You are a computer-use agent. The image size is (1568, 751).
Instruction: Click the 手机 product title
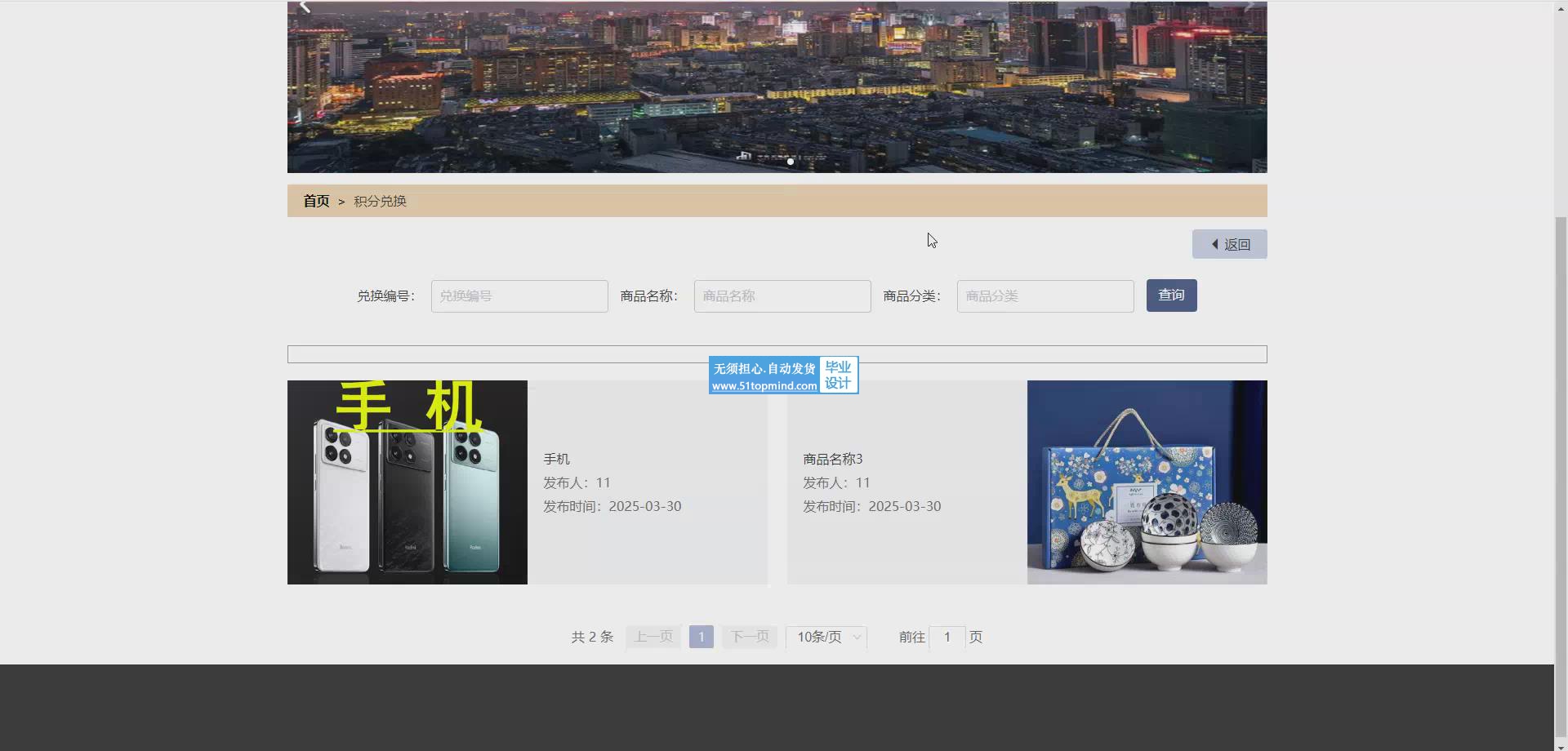(556, 460)
